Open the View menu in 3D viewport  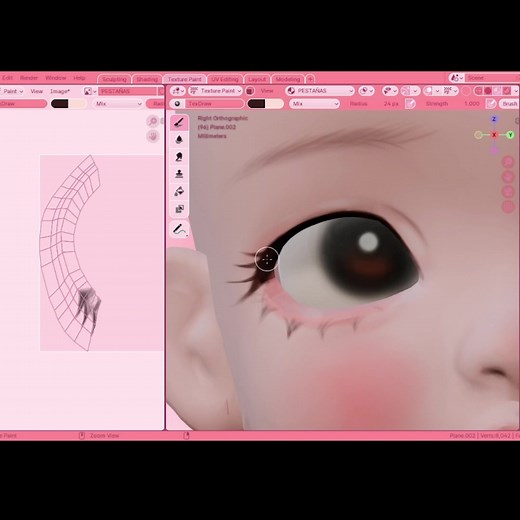tap(267, 91)
